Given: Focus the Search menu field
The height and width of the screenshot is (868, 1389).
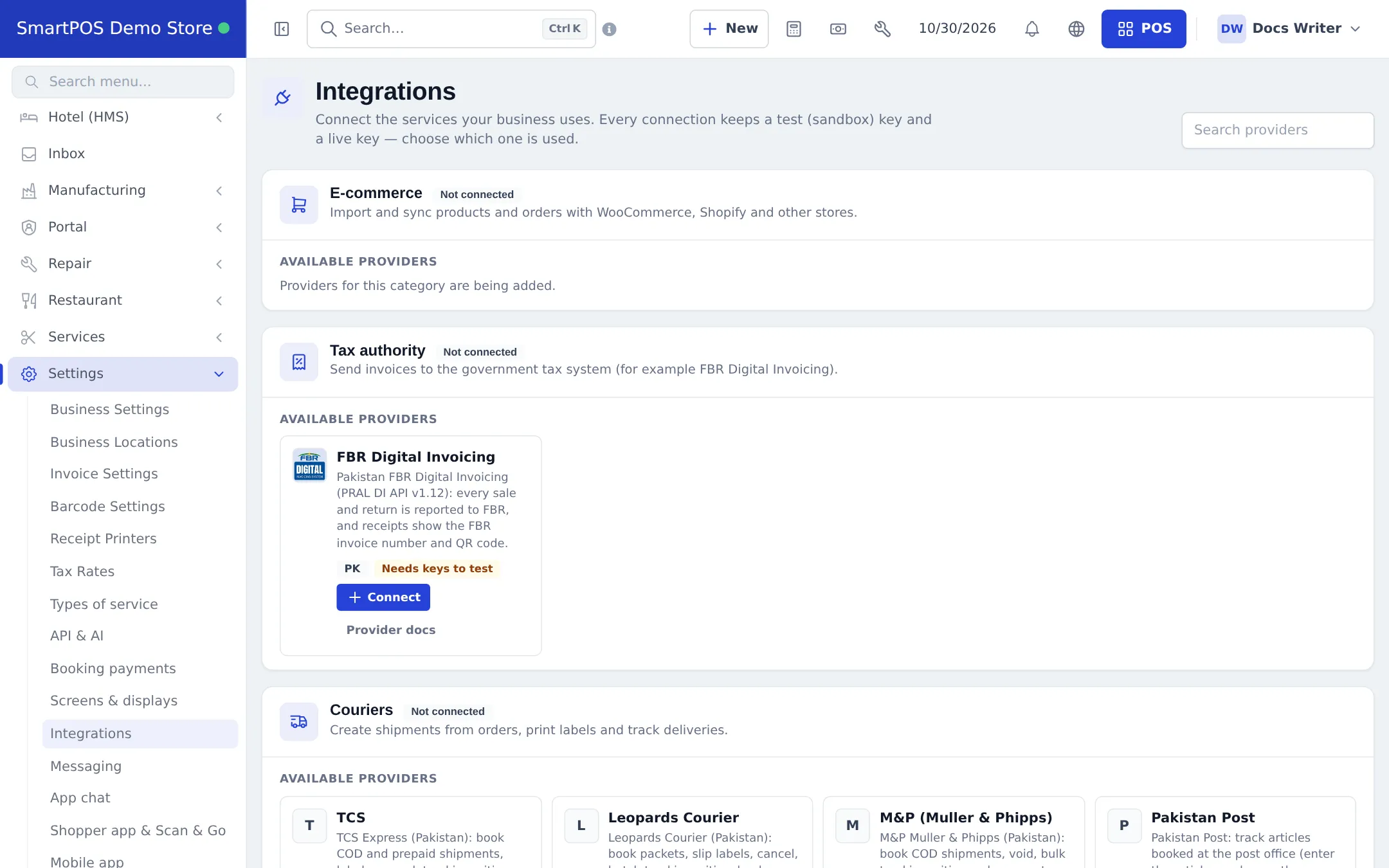Looking at the screenshot, I should click(x=123, y=82).
